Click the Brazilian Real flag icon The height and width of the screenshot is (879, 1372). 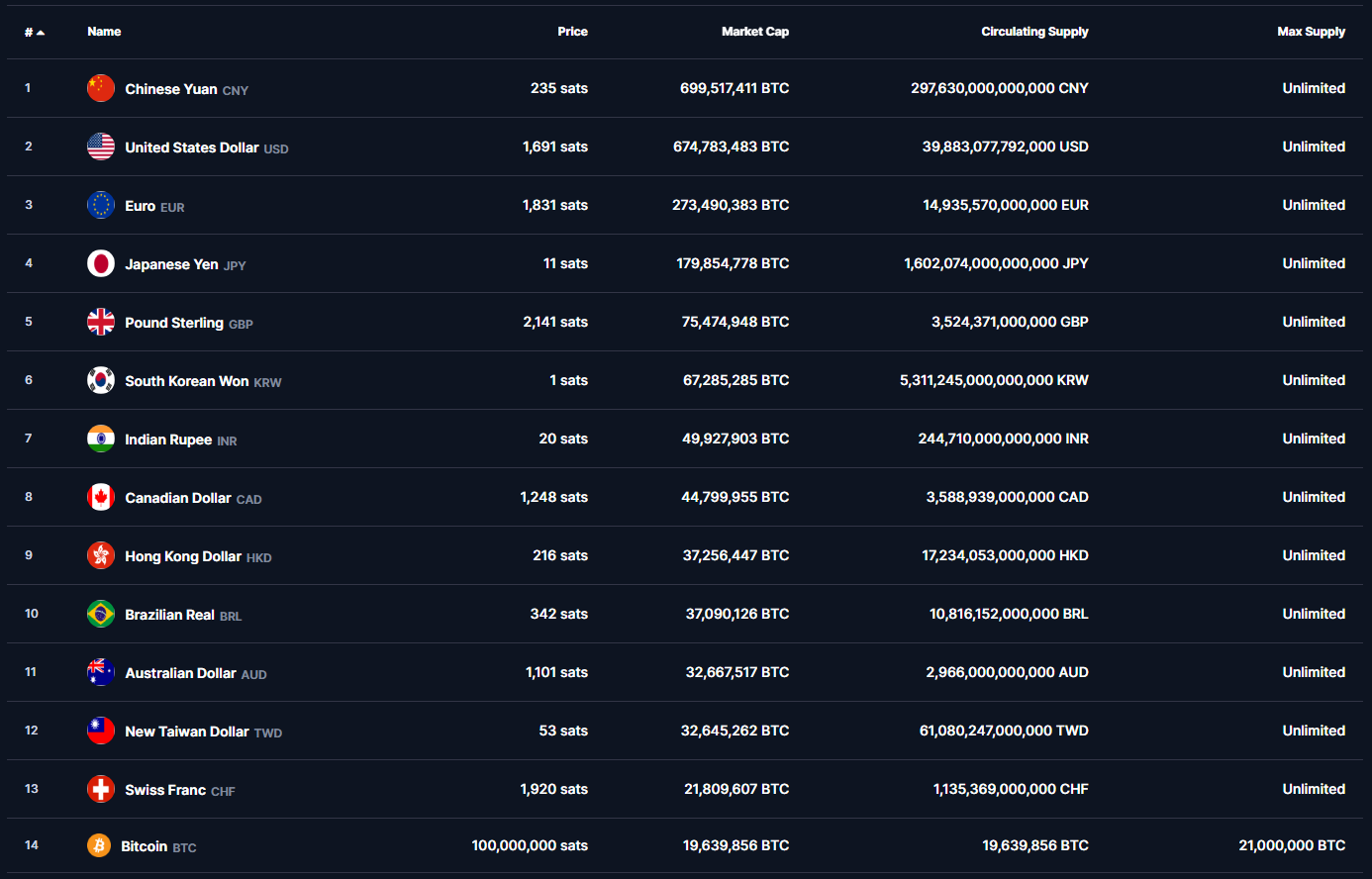pyautogui.click(x=101, y=614)
